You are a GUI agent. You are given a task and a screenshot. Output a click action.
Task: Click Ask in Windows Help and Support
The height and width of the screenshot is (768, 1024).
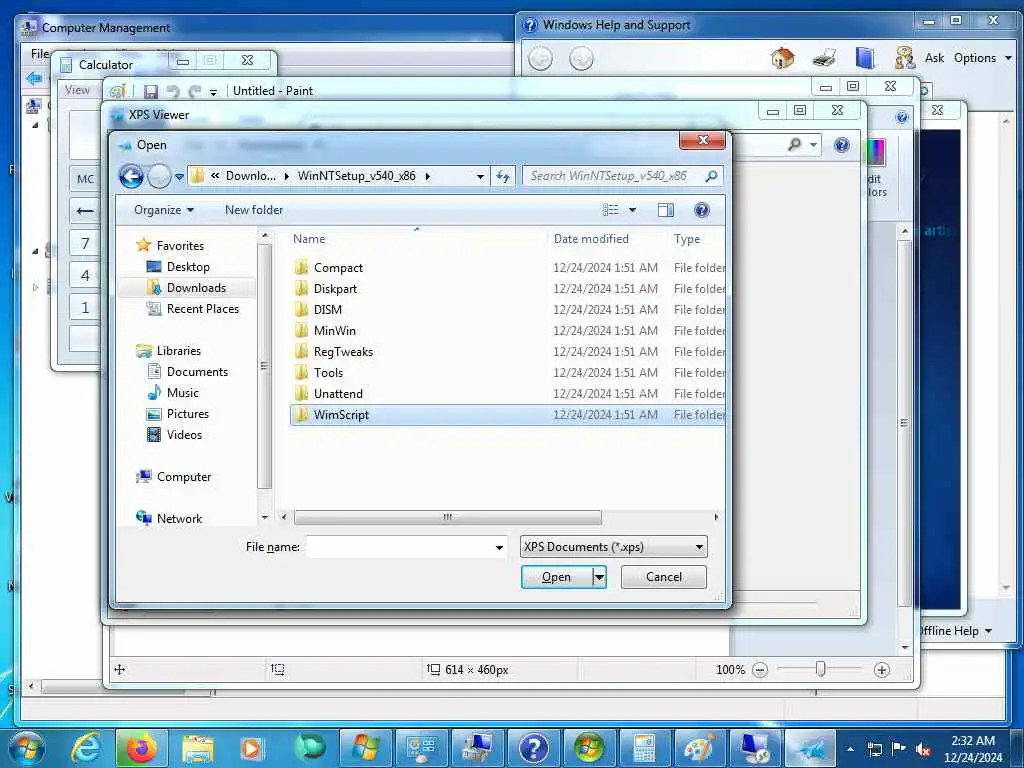934,58
